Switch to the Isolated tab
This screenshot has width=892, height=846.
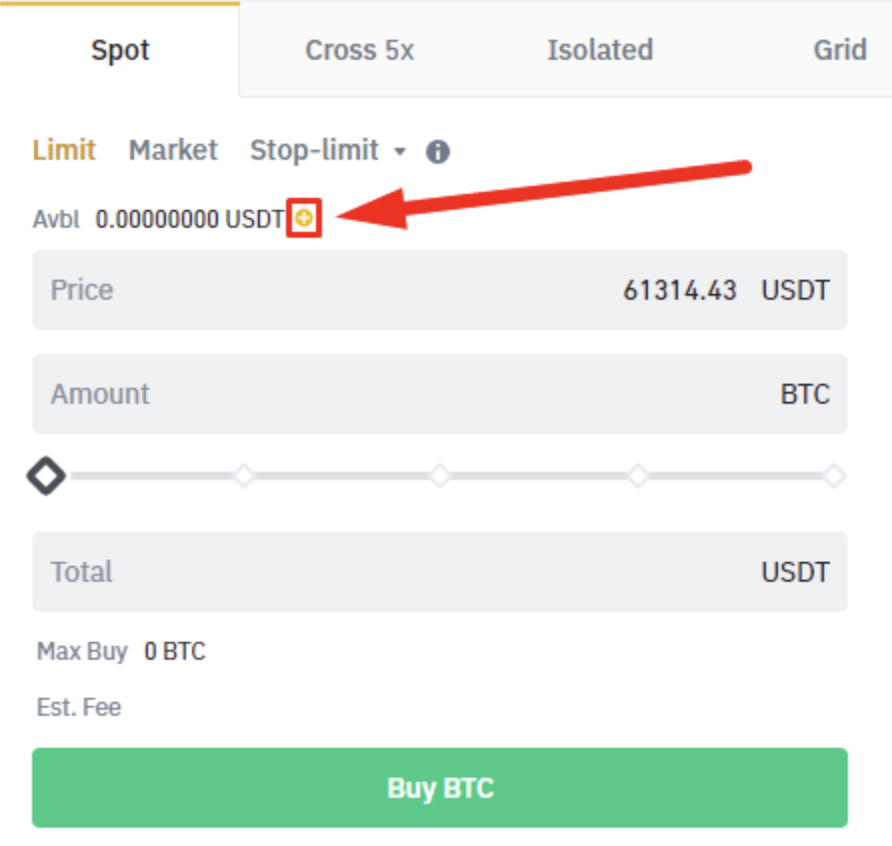click(x=599, y=50)
